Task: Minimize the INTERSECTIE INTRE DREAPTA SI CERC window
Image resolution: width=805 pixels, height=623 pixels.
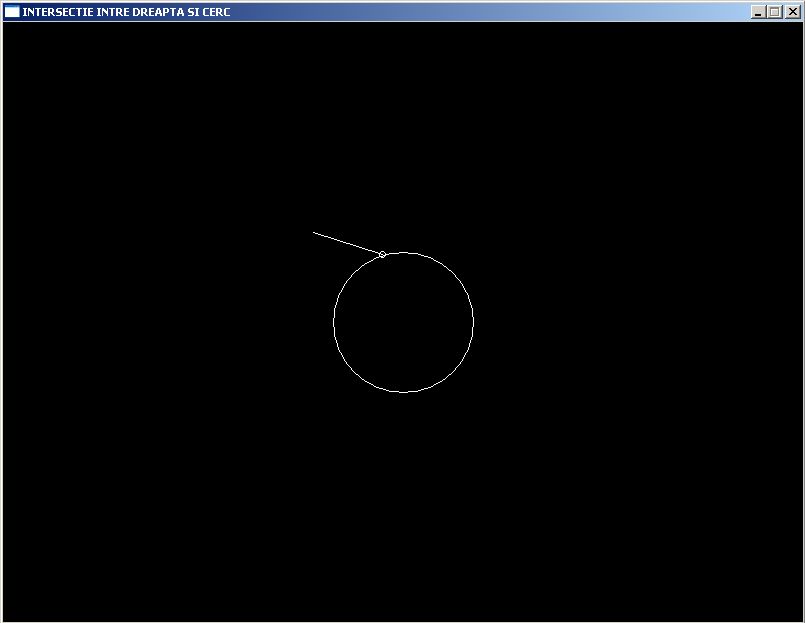Action: coord(758,12)
